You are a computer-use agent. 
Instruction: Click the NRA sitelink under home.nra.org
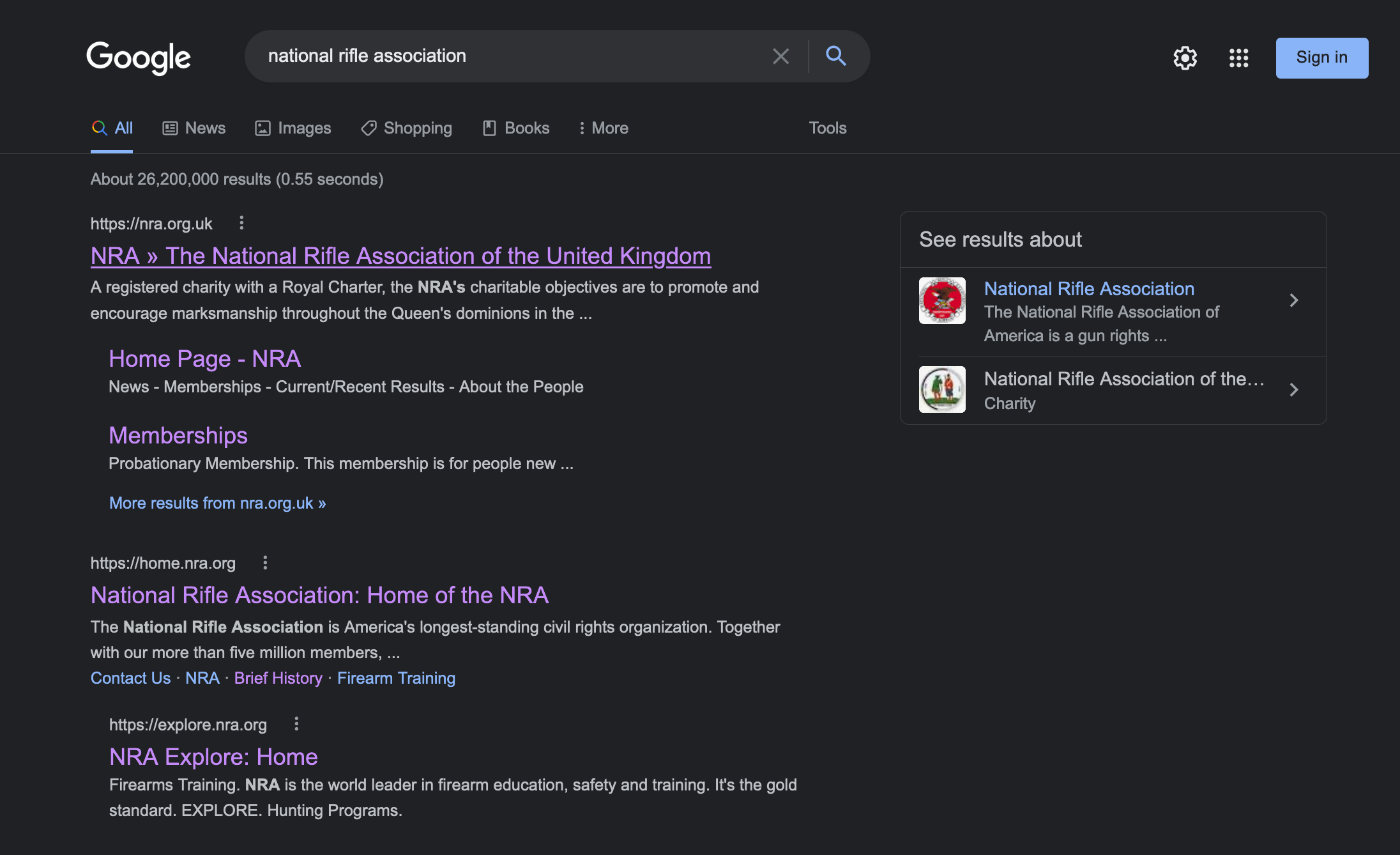202,678
